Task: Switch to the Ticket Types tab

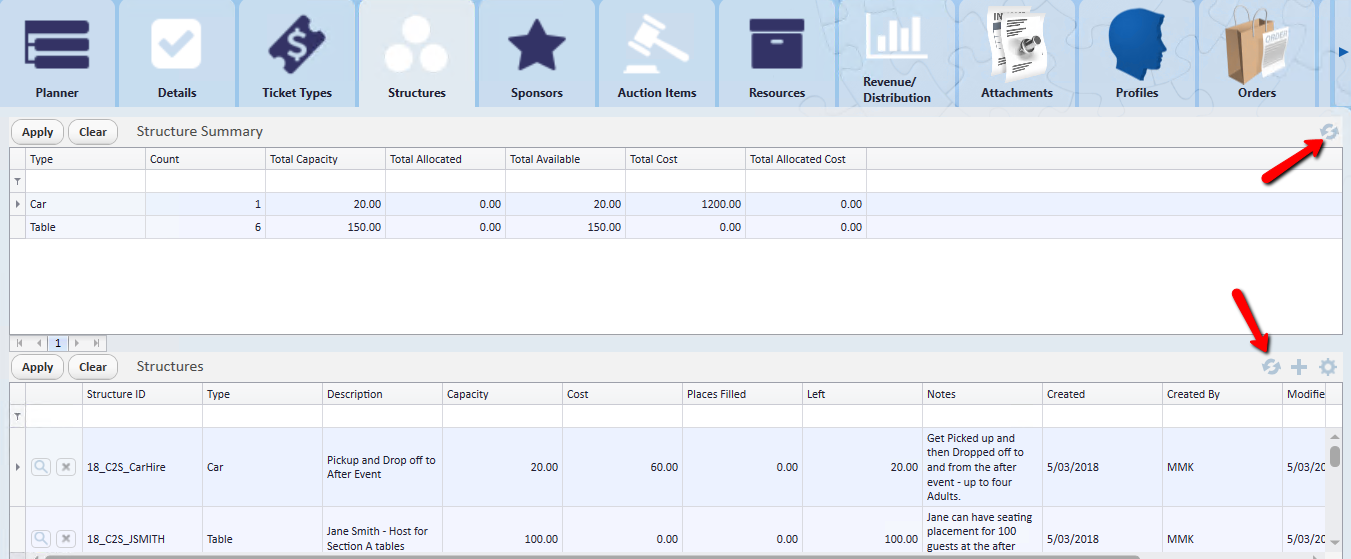Action: 296,54
